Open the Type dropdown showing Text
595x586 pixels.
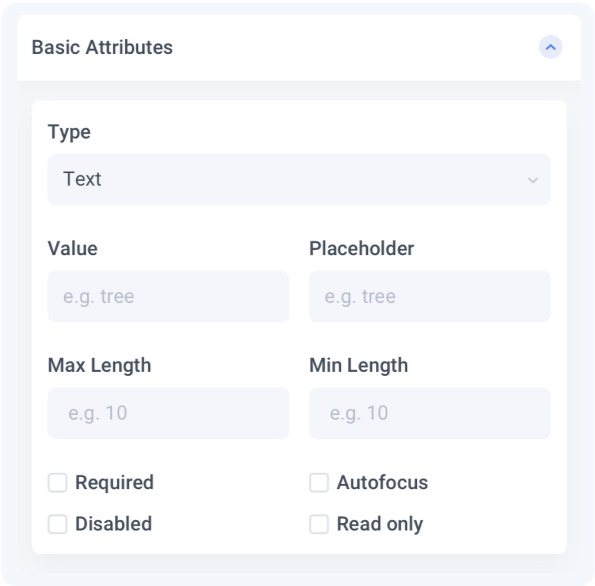(299, 180)
